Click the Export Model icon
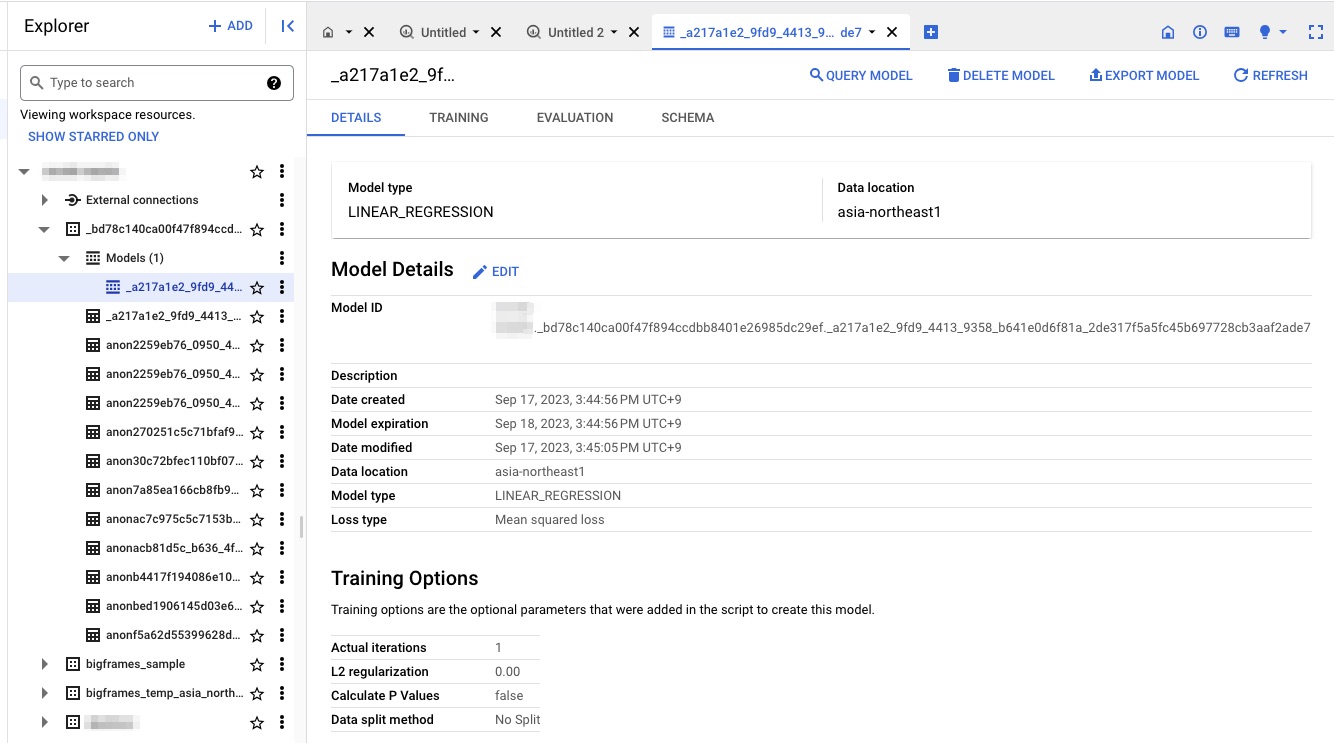This screenshot has height=743, width=1334. click(1094, 75)
